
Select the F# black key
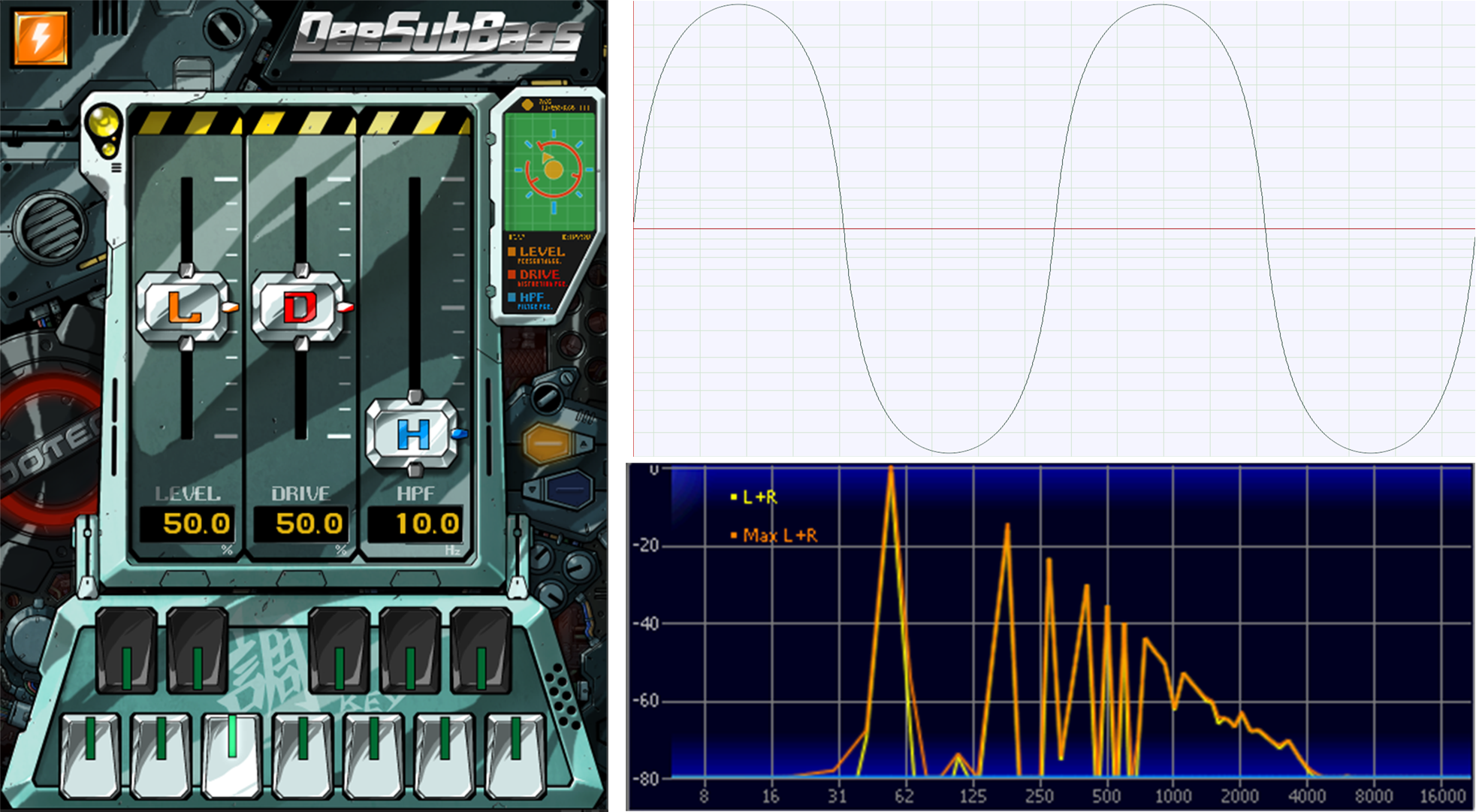[x=339, y=651]
